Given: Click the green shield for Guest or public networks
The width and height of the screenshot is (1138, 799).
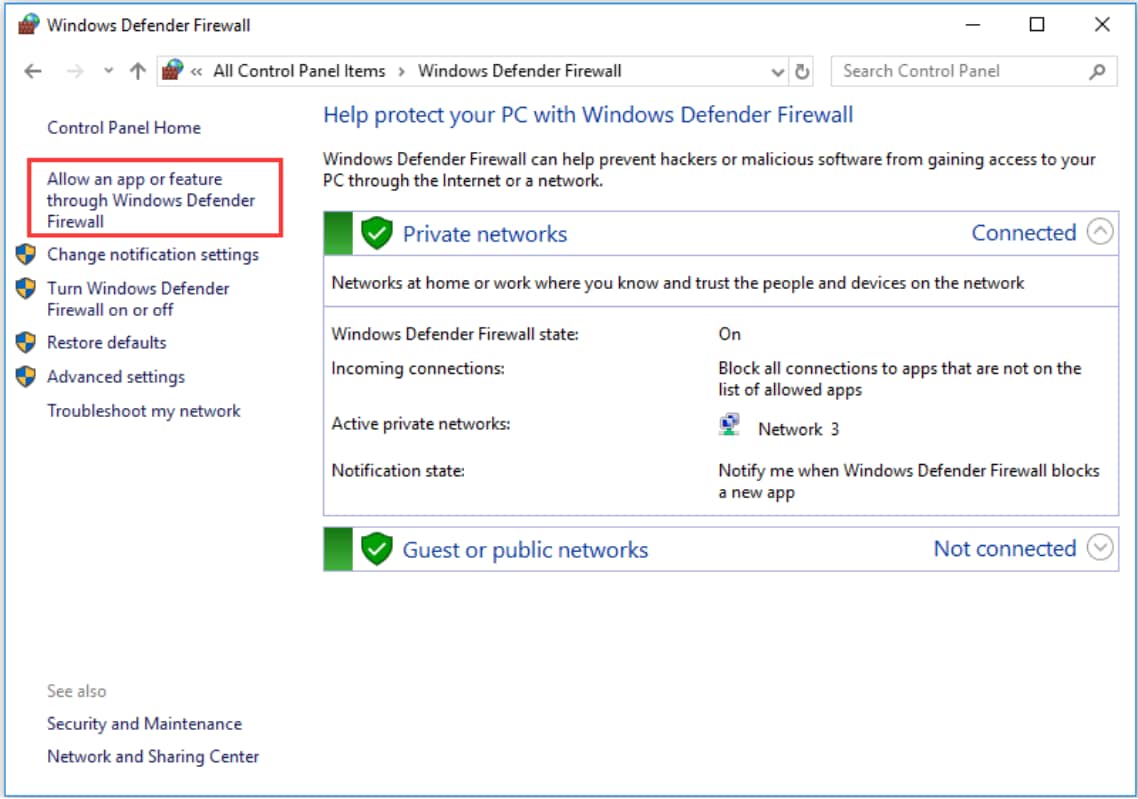Looking at the screenshot, I should [x=374, y=548].
